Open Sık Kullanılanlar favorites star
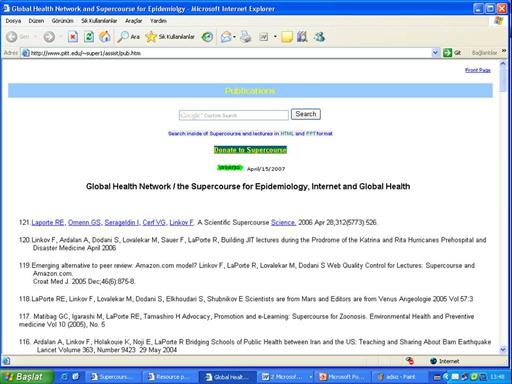The image size is (512, 384). coord(170,37)
